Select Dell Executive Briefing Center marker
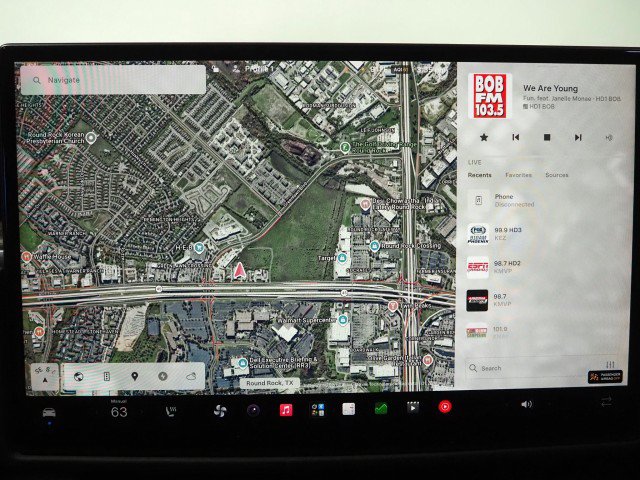Viewport: 640px width, 480px height. [x=242, y=362]
